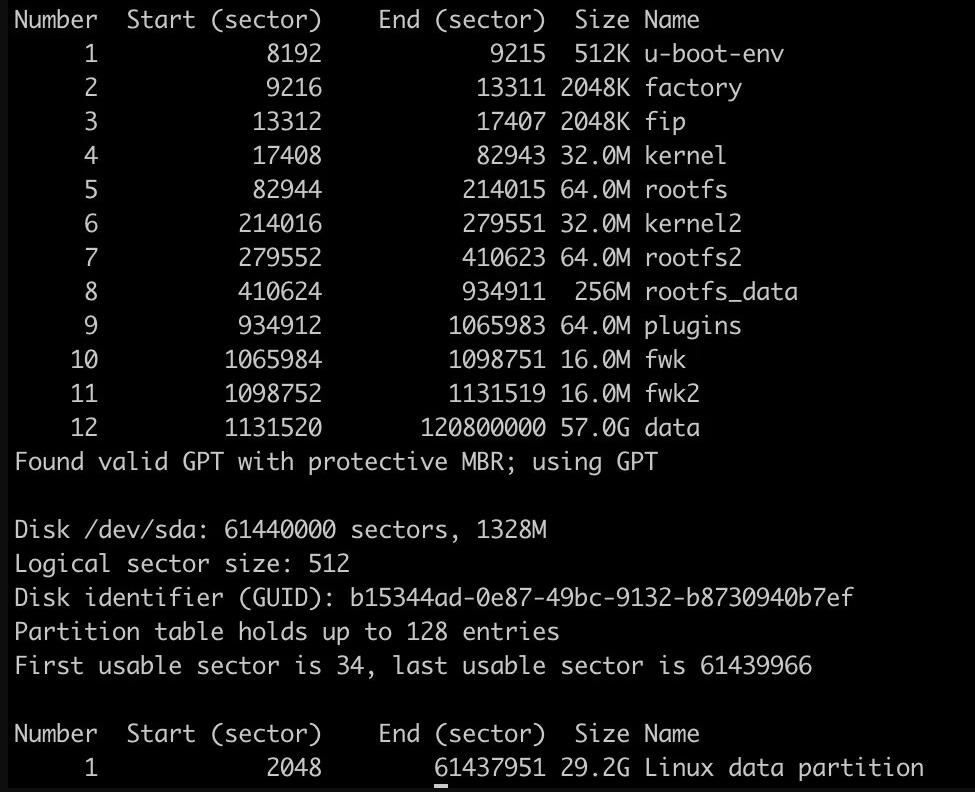Screen dimensions: 975x792
Task: Click the "Logical sector size: 512" line
Action: [182, 564]
